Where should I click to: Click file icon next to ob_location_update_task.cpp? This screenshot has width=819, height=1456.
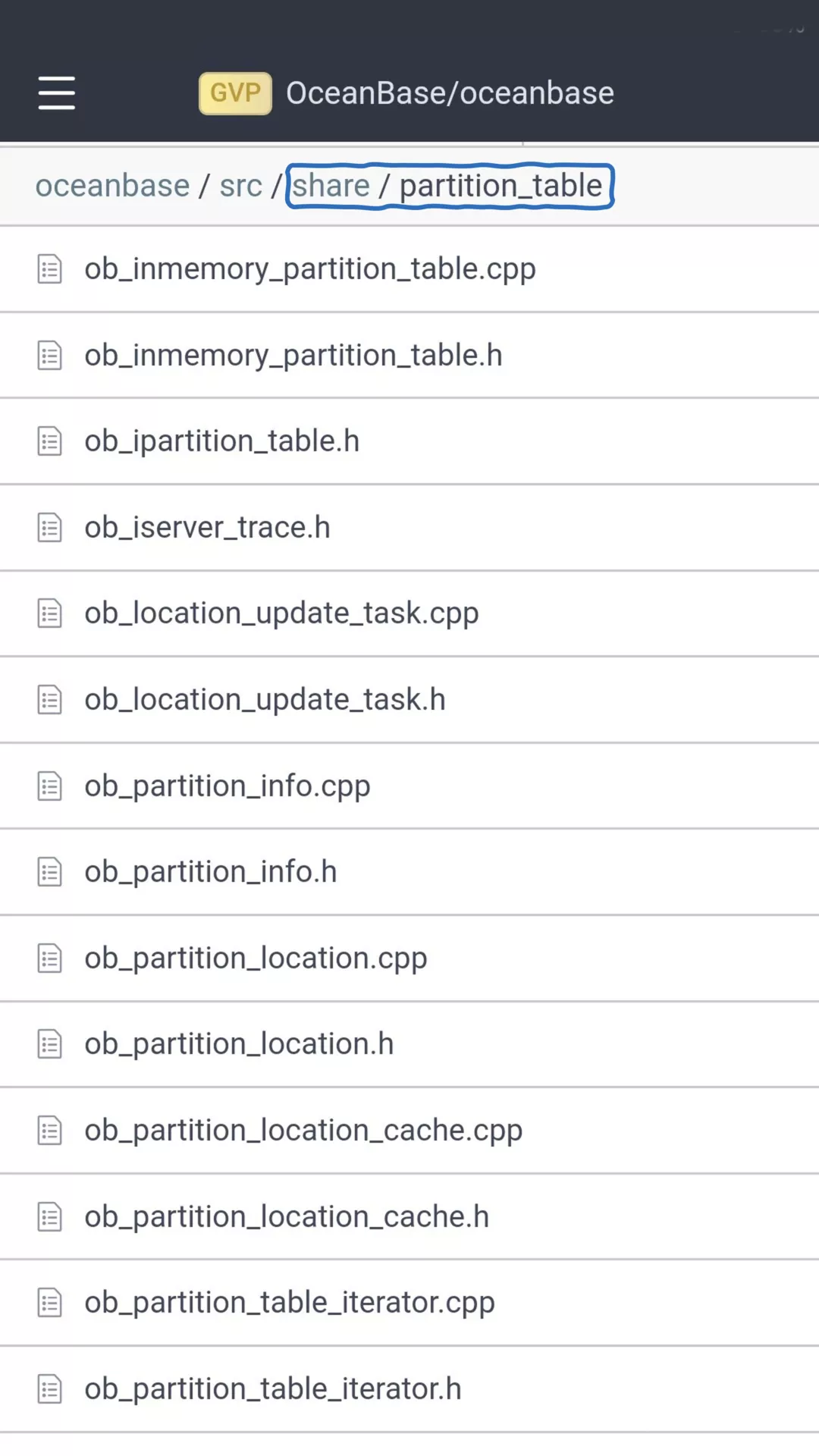pos(50,613)
